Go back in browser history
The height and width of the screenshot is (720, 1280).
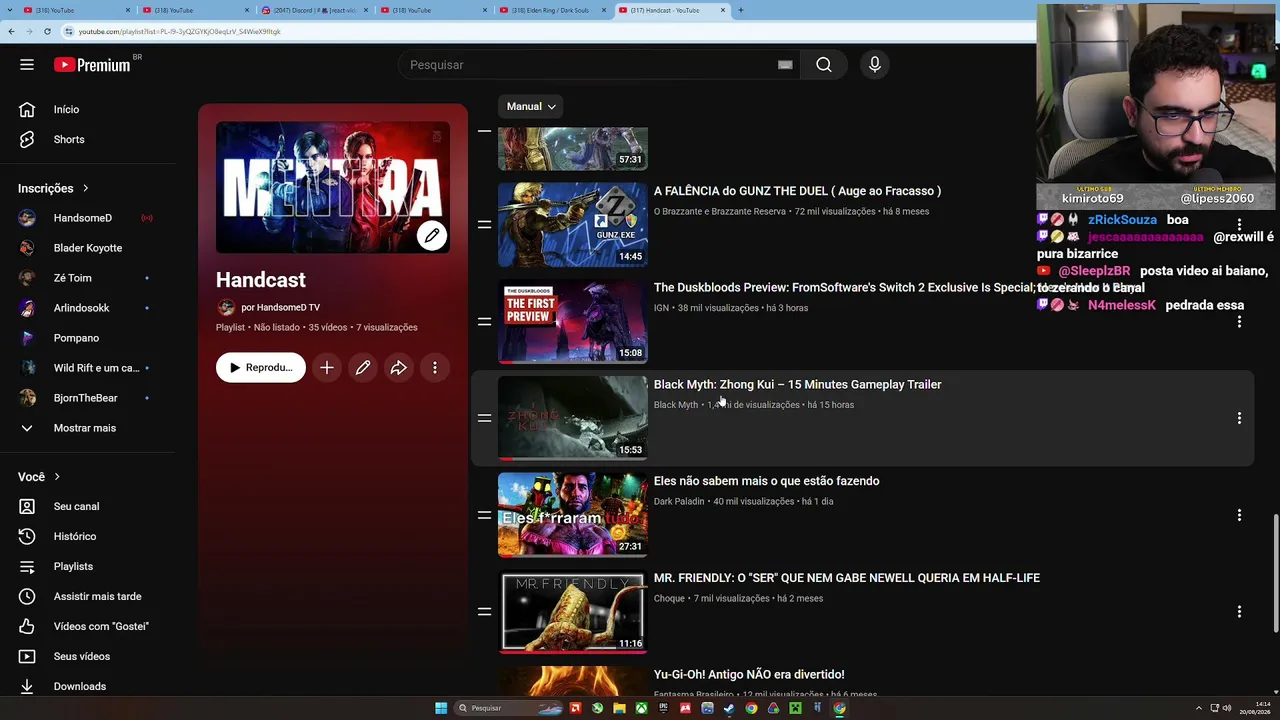pyautogui.click(x=11, y=31)
